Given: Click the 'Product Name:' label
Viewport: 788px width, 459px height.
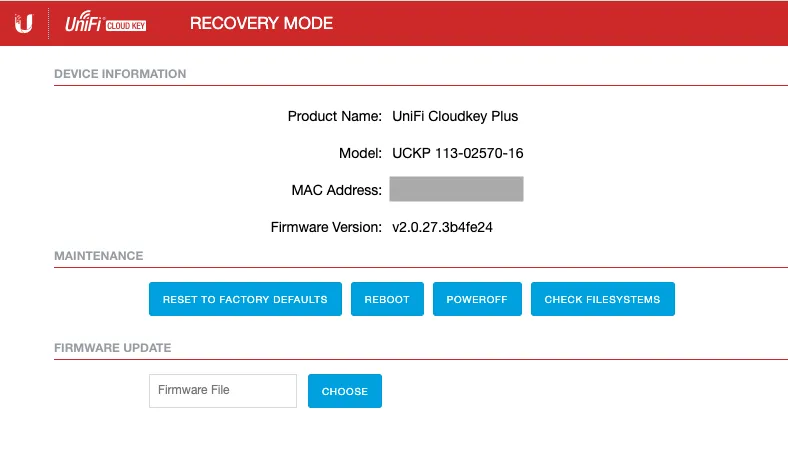Looking at the screenshot, I should [335, 116].
